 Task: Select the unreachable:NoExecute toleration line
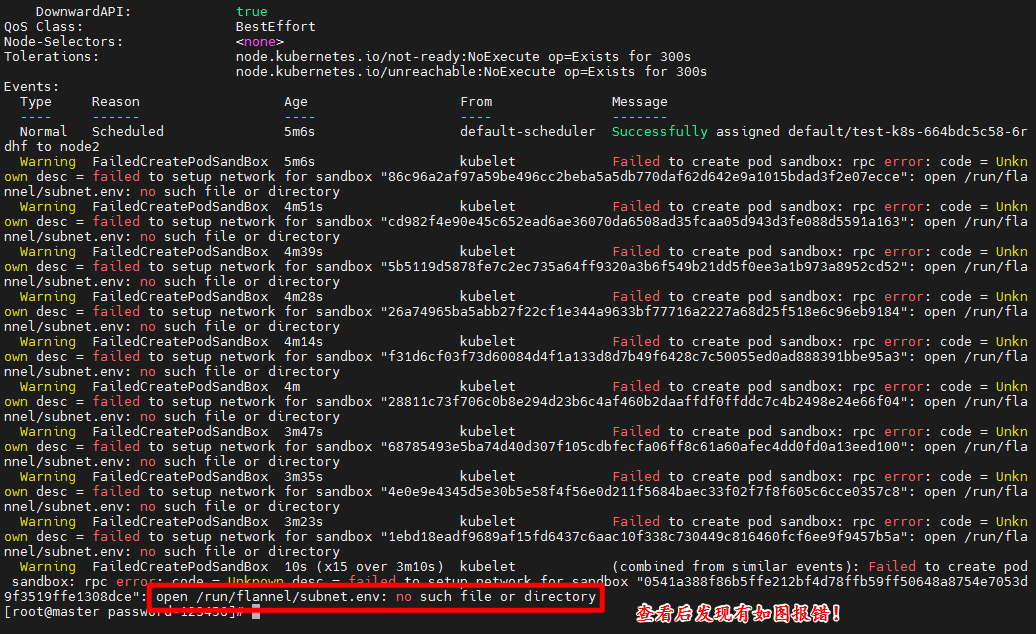(471, 71)
